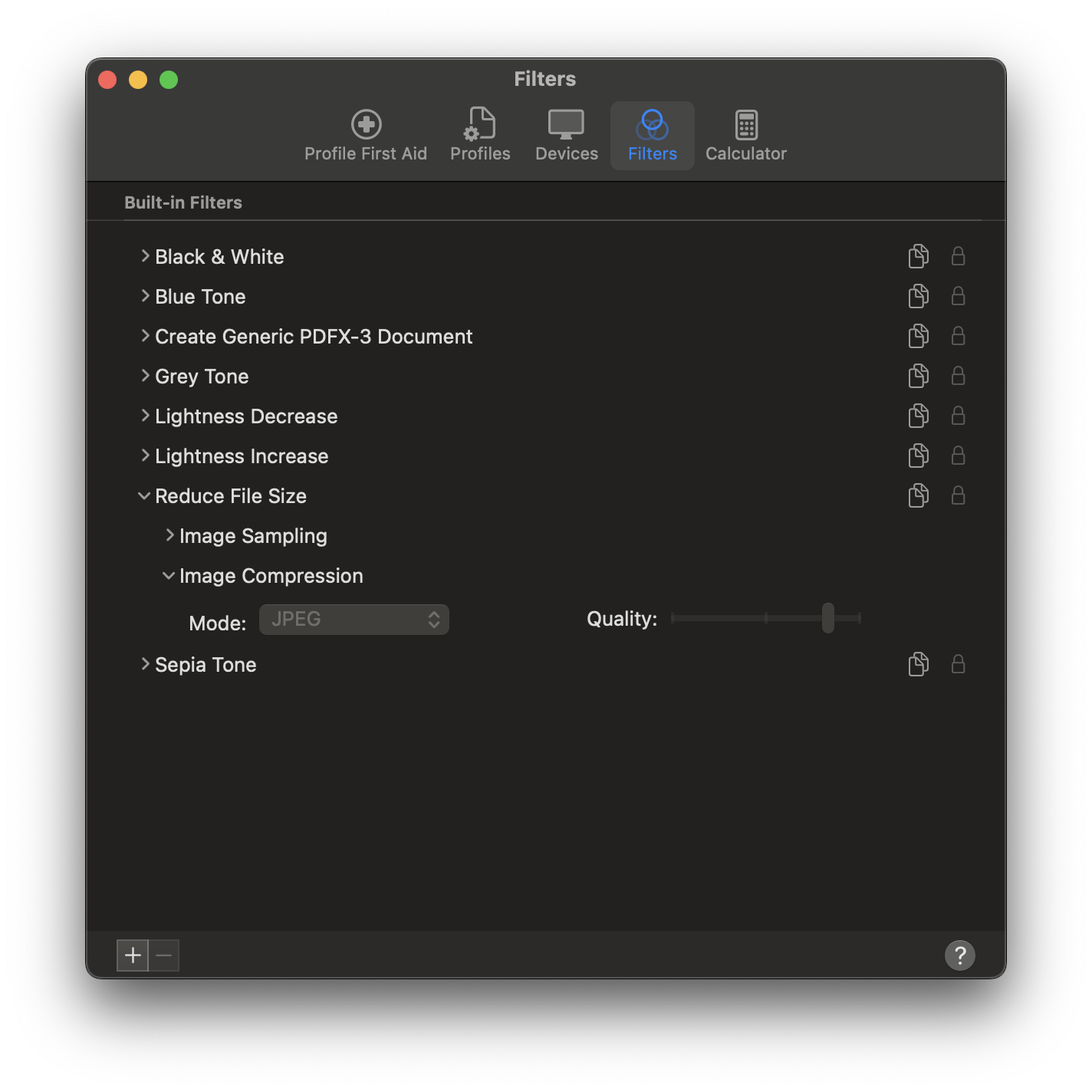Open the JPEG Mode dropdown
Viewport: 1092px width, 1092px height.
click(354, 619)
